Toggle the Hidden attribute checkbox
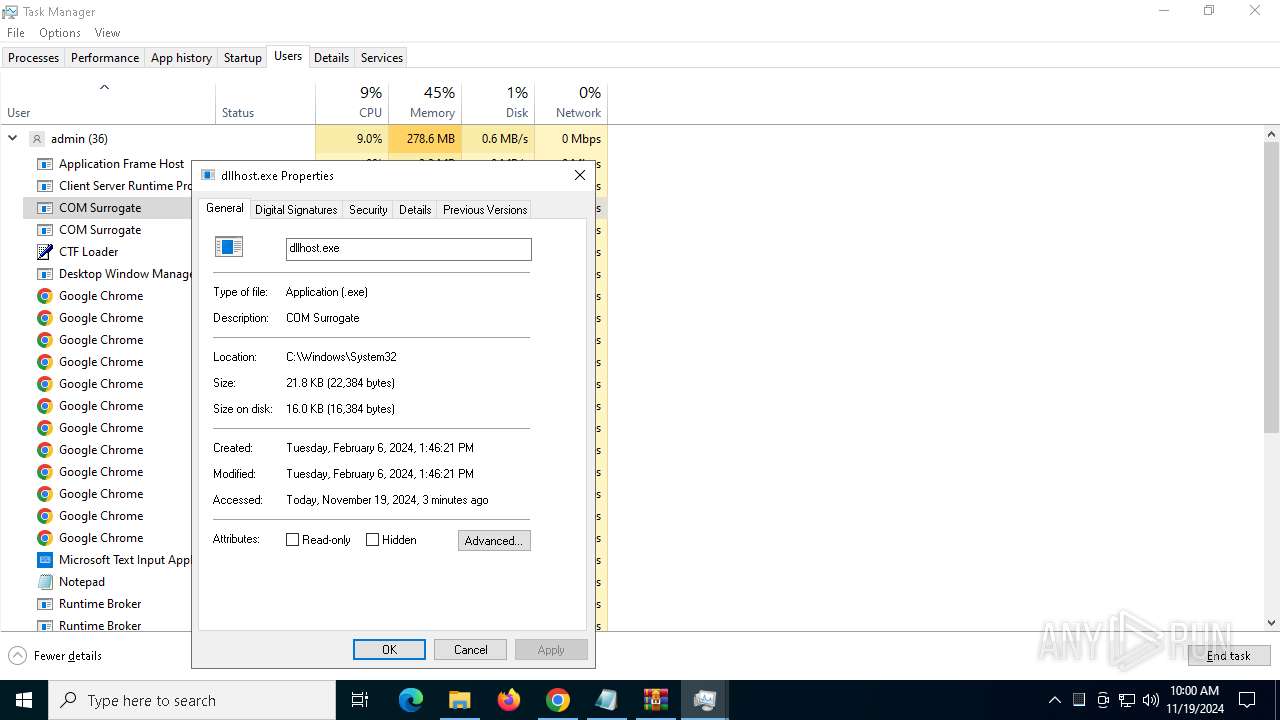This screenshot has height=720, width=1280. pyautogui.click(x=373, y=540)
